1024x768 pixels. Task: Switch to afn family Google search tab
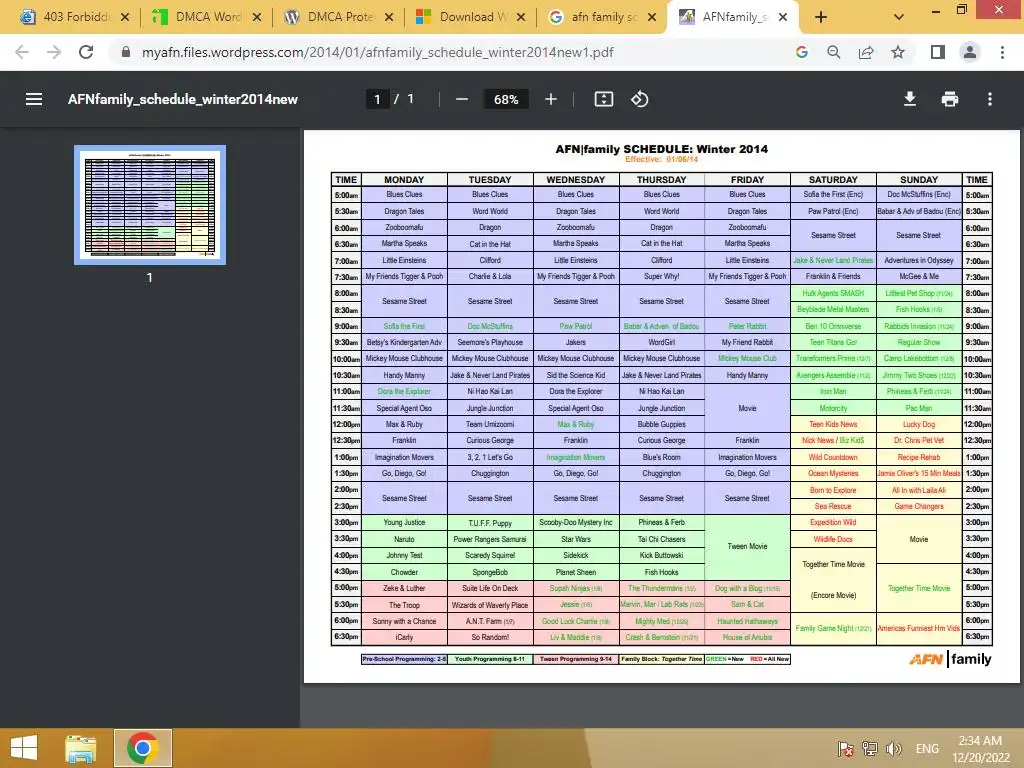(603, 17)
